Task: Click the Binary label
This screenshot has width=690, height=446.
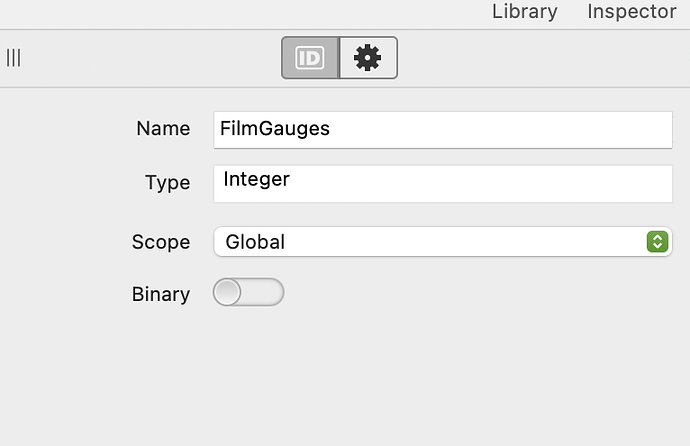Action: [x=161, y=294]
